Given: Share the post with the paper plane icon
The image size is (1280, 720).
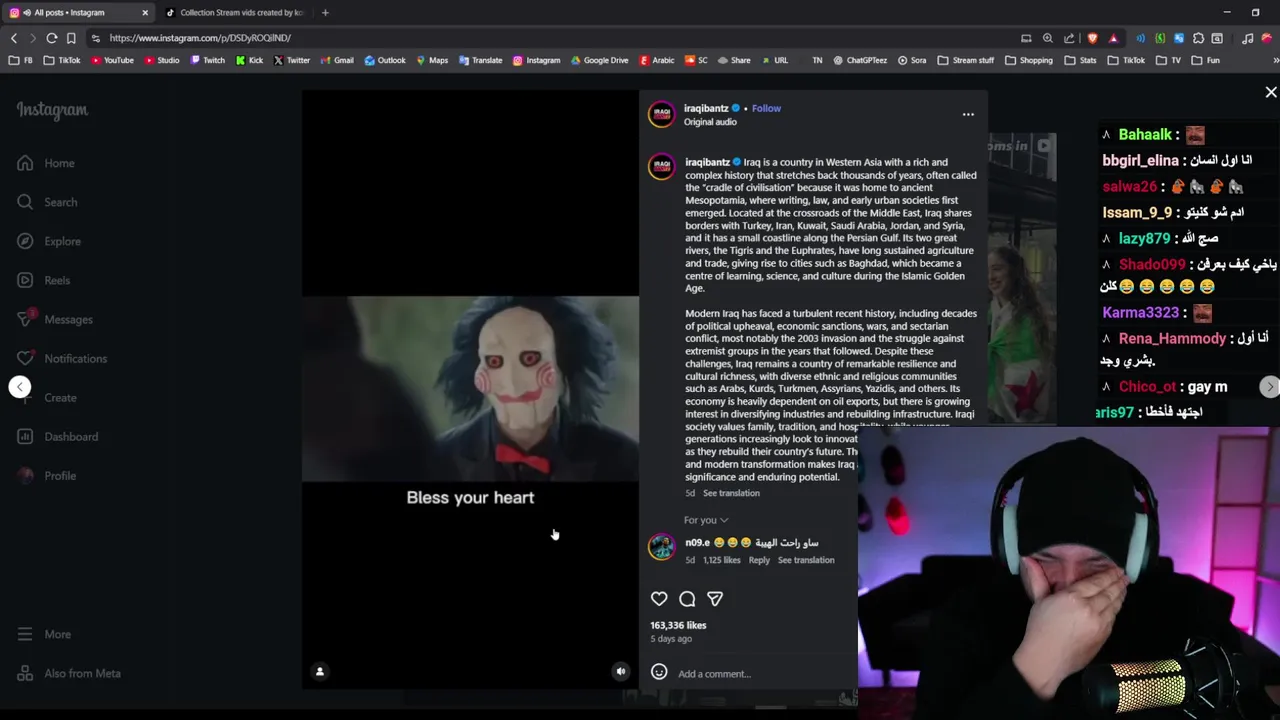Looking at the screenshot, I should [x=715, y=599].
